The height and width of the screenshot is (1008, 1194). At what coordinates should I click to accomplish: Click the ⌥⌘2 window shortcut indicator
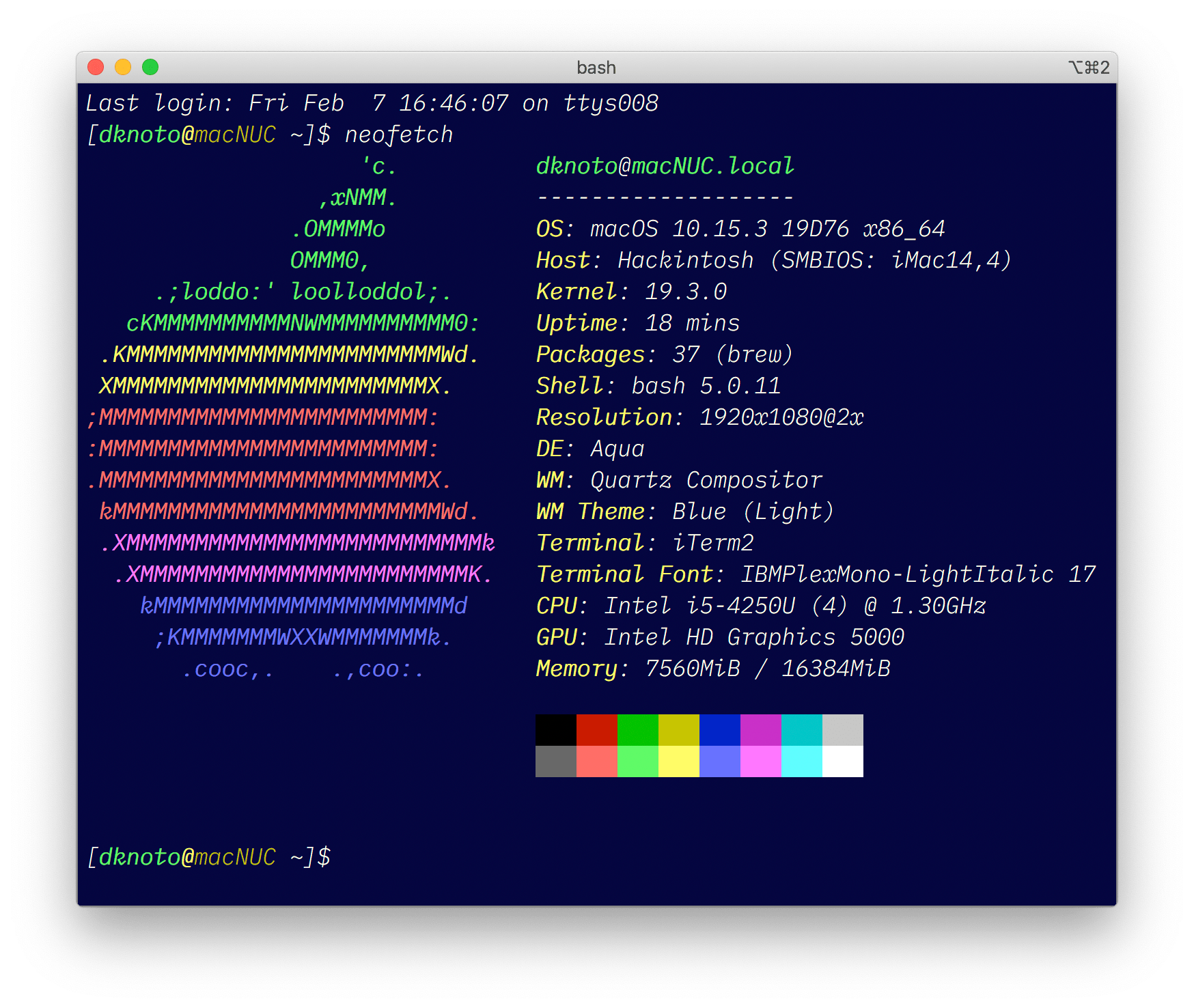(1089, 68)
